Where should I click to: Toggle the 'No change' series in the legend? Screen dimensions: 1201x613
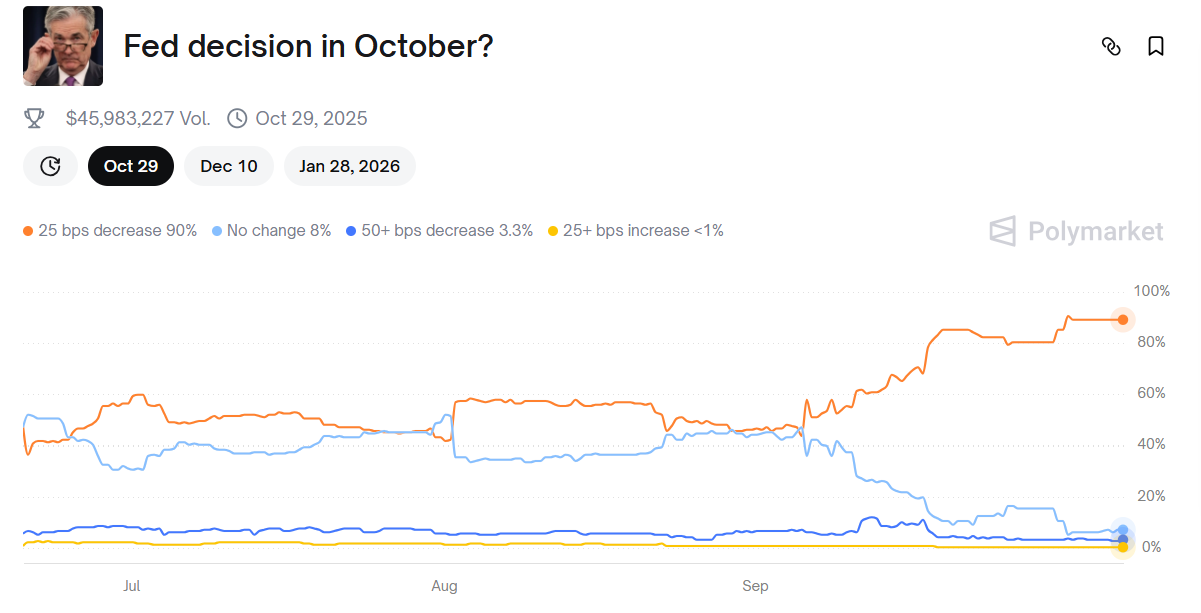click(x=271, y=230)
